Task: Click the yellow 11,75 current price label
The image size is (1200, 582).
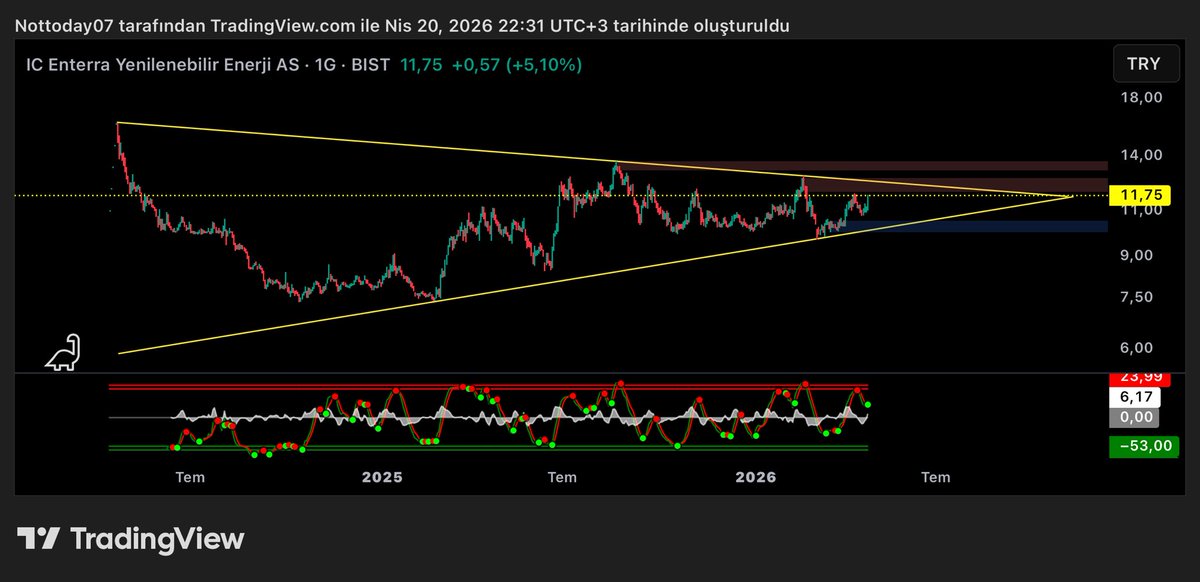Action: 1140,195
